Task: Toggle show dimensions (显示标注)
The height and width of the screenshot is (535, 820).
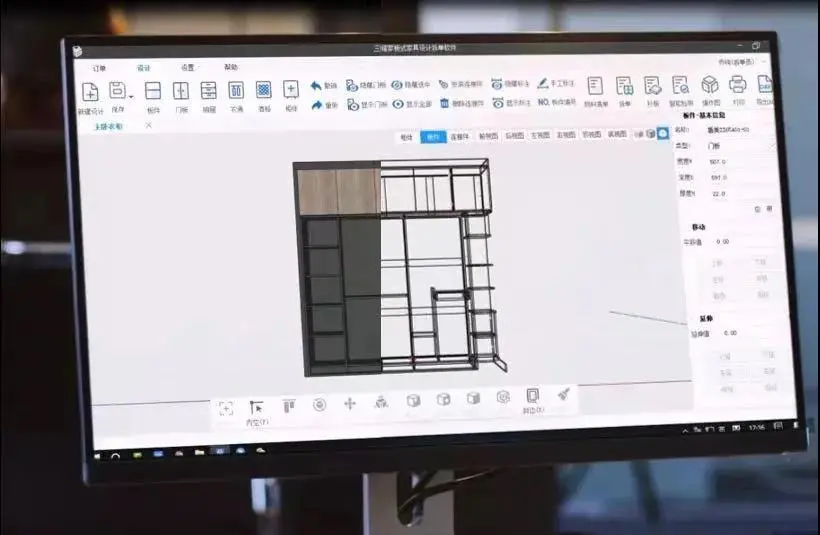Action: tap(511, 103)
